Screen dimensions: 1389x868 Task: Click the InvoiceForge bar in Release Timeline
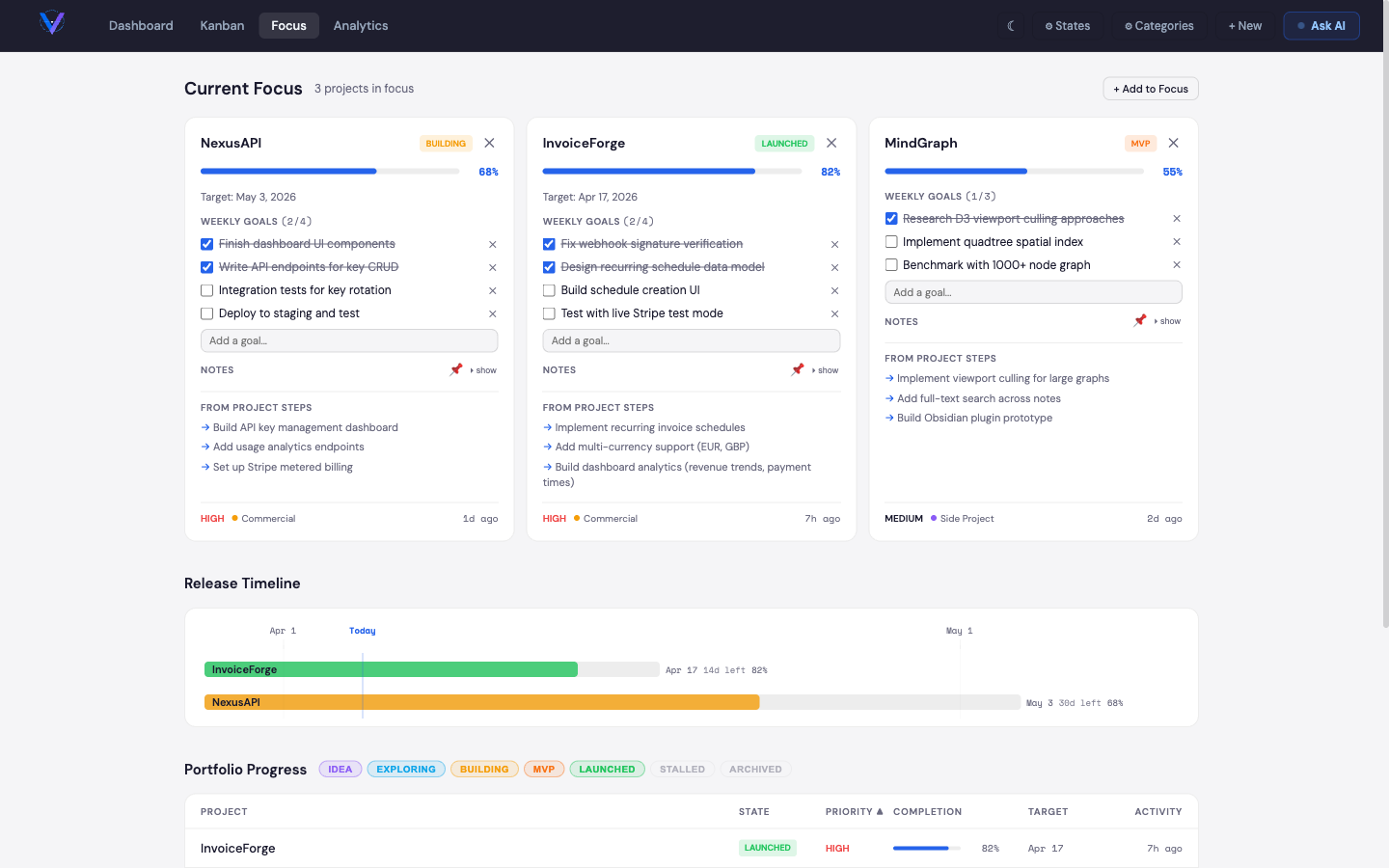pyautogui.click(x=391, y=669)
